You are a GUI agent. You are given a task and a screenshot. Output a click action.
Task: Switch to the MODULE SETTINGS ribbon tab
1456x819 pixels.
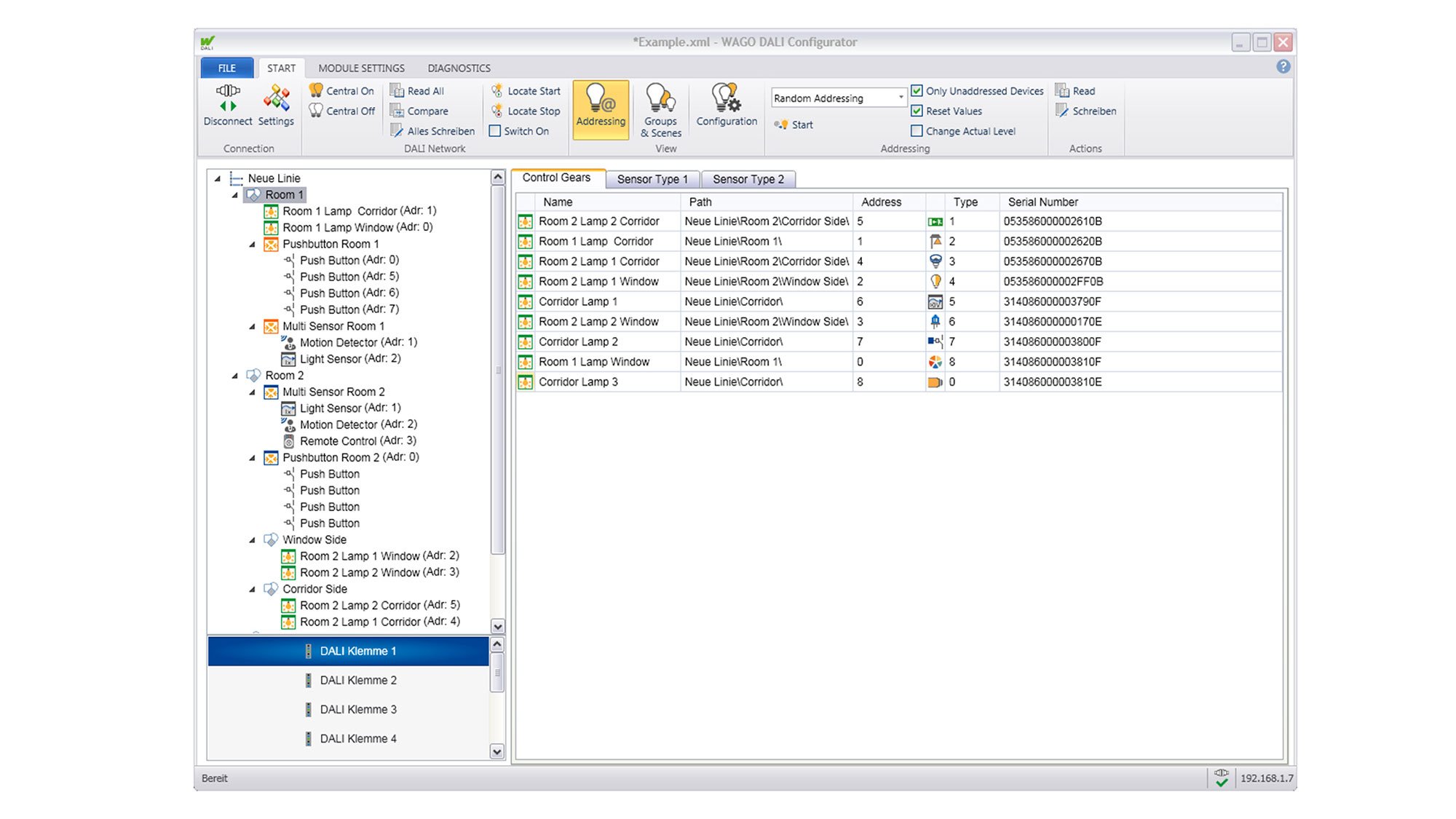[361, 68]
